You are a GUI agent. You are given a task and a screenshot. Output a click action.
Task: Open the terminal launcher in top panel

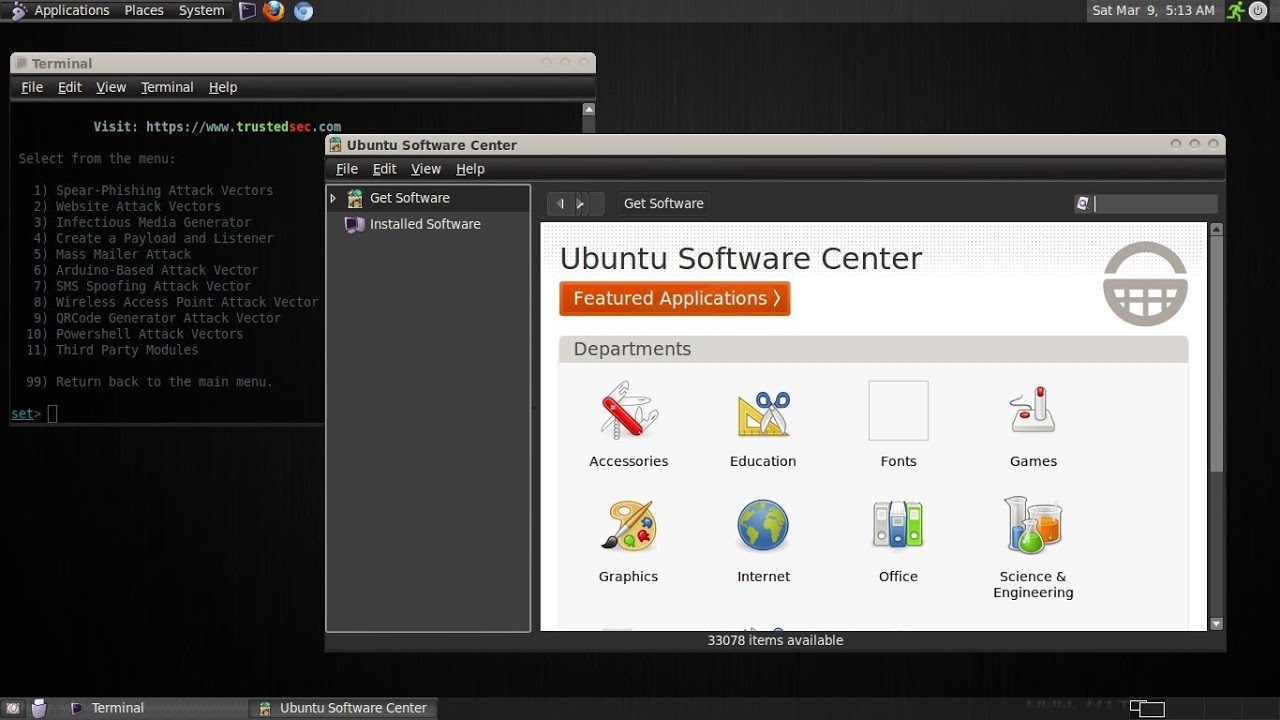pos(247,11)
